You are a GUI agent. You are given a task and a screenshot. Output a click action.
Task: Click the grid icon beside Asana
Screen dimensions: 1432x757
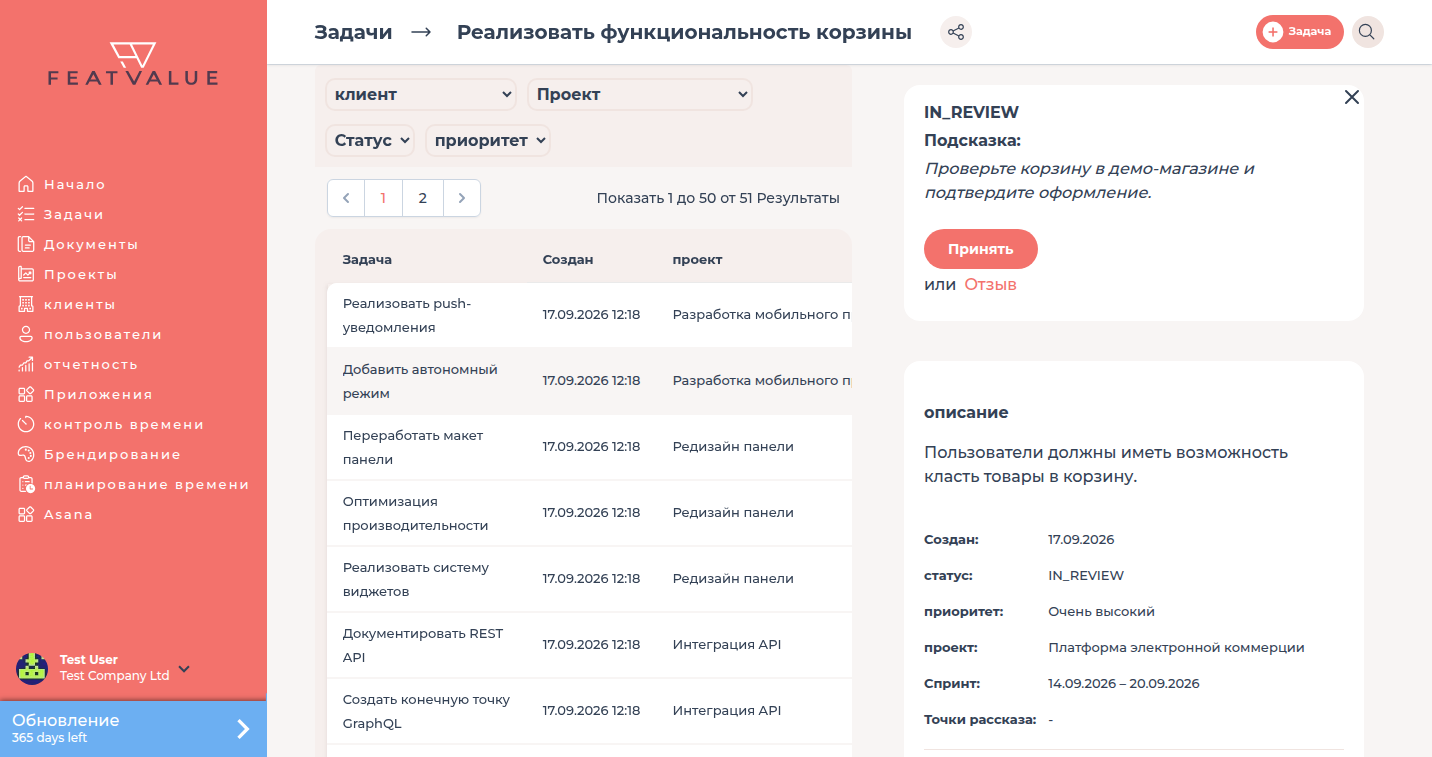coord(26,514)
